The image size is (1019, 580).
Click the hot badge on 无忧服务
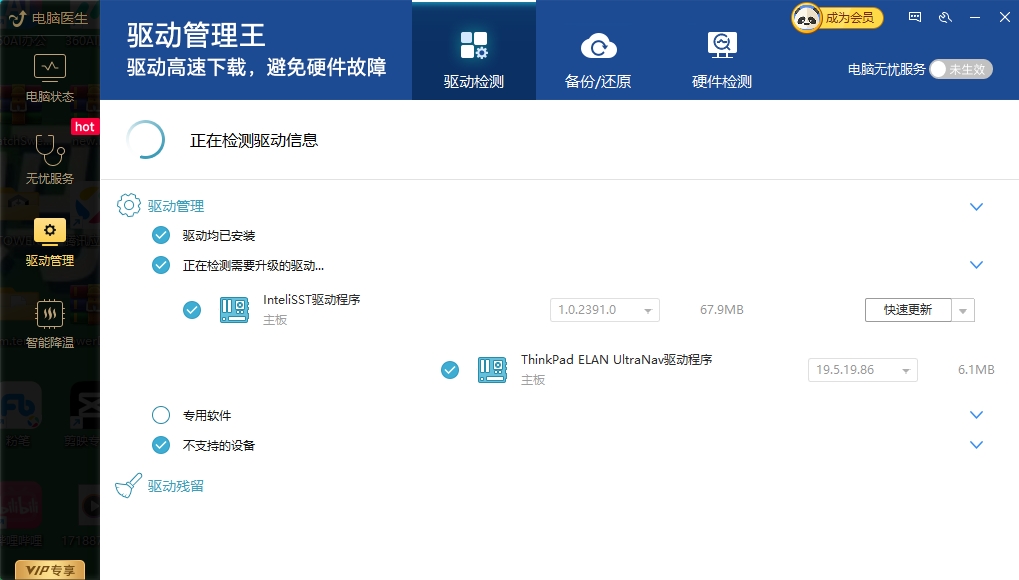click(x=84, y=127)
